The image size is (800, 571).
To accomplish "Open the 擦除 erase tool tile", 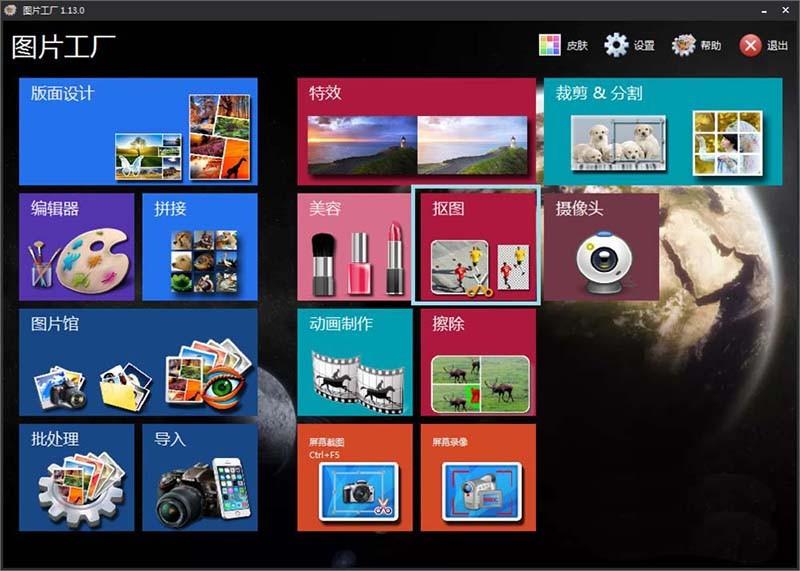I will tap(477, 362).
